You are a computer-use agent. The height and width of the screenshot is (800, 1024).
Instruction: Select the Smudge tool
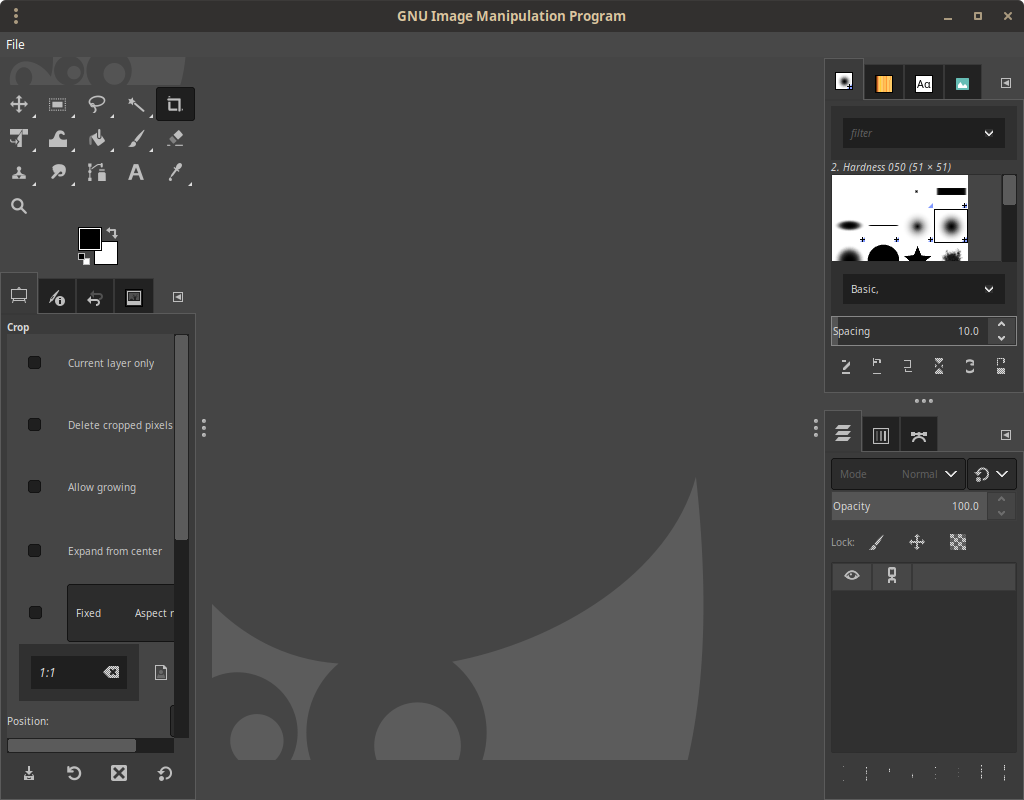57,172
